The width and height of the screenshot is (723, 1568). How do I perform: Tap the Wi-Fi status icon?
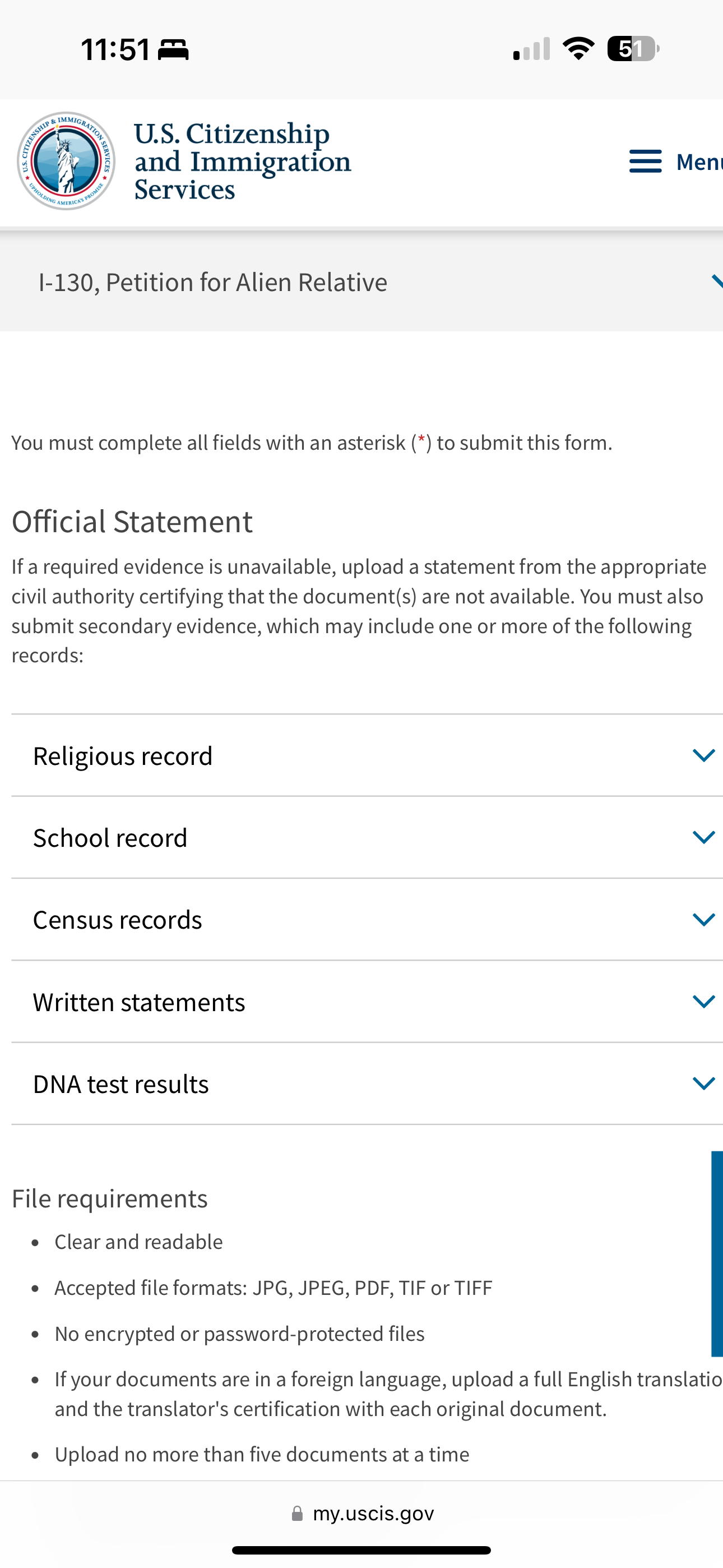pos(578,49)
